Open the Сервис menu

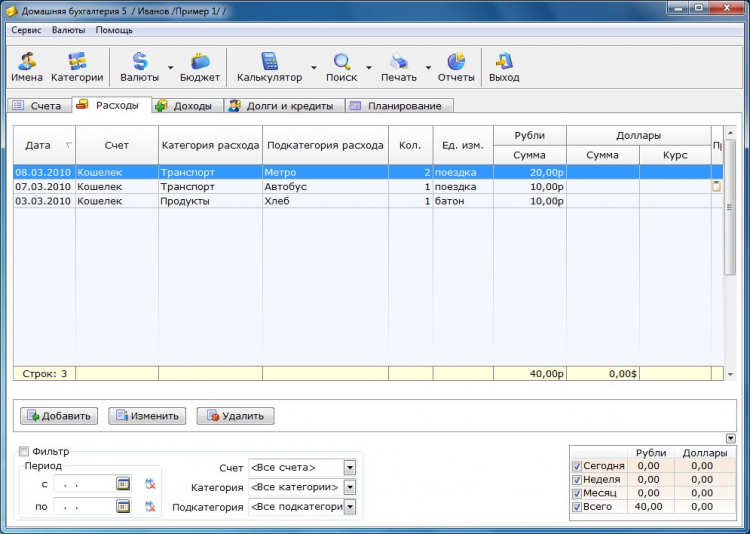[x=26, y=30]
